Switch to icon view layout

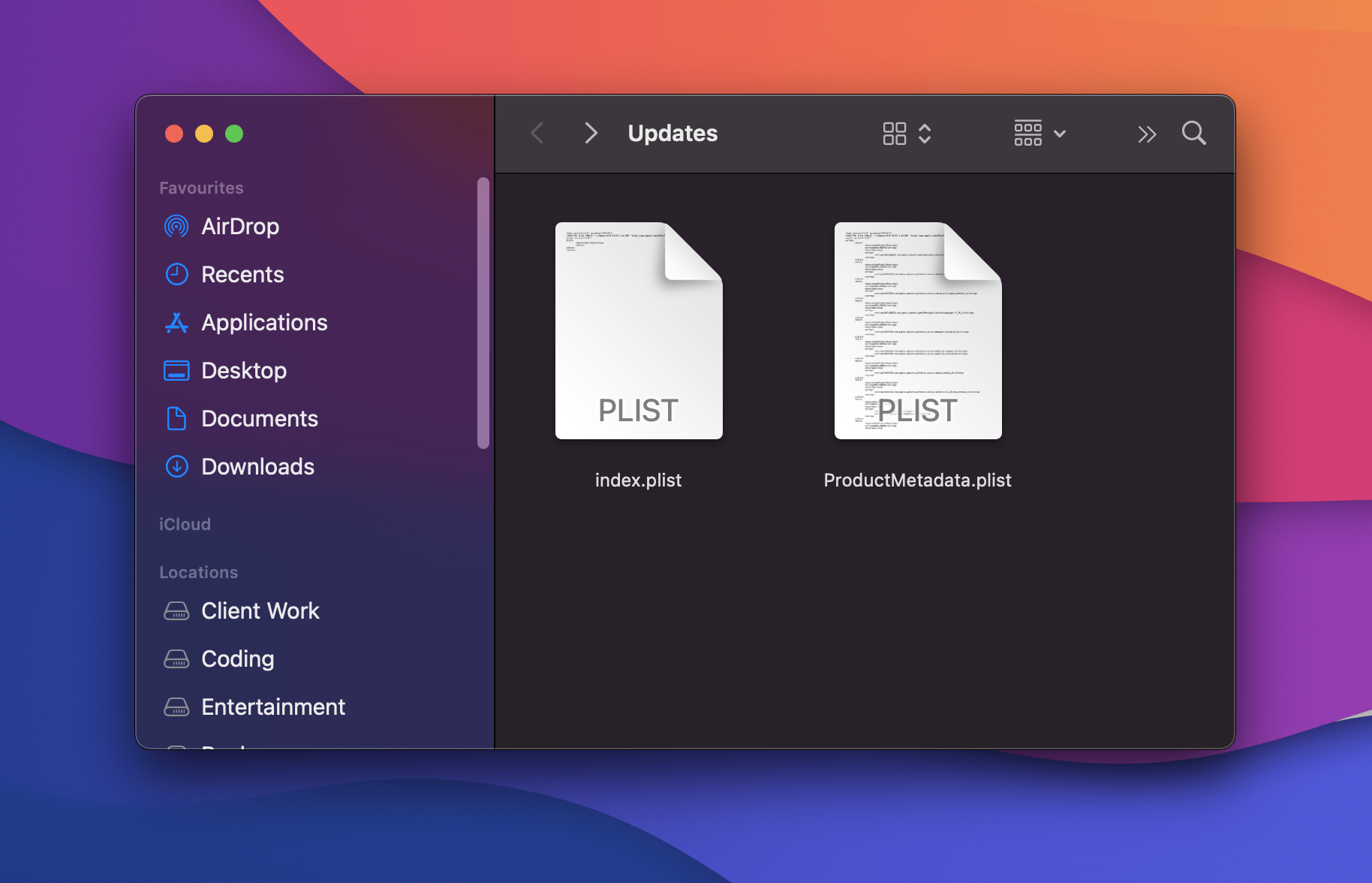895,133
